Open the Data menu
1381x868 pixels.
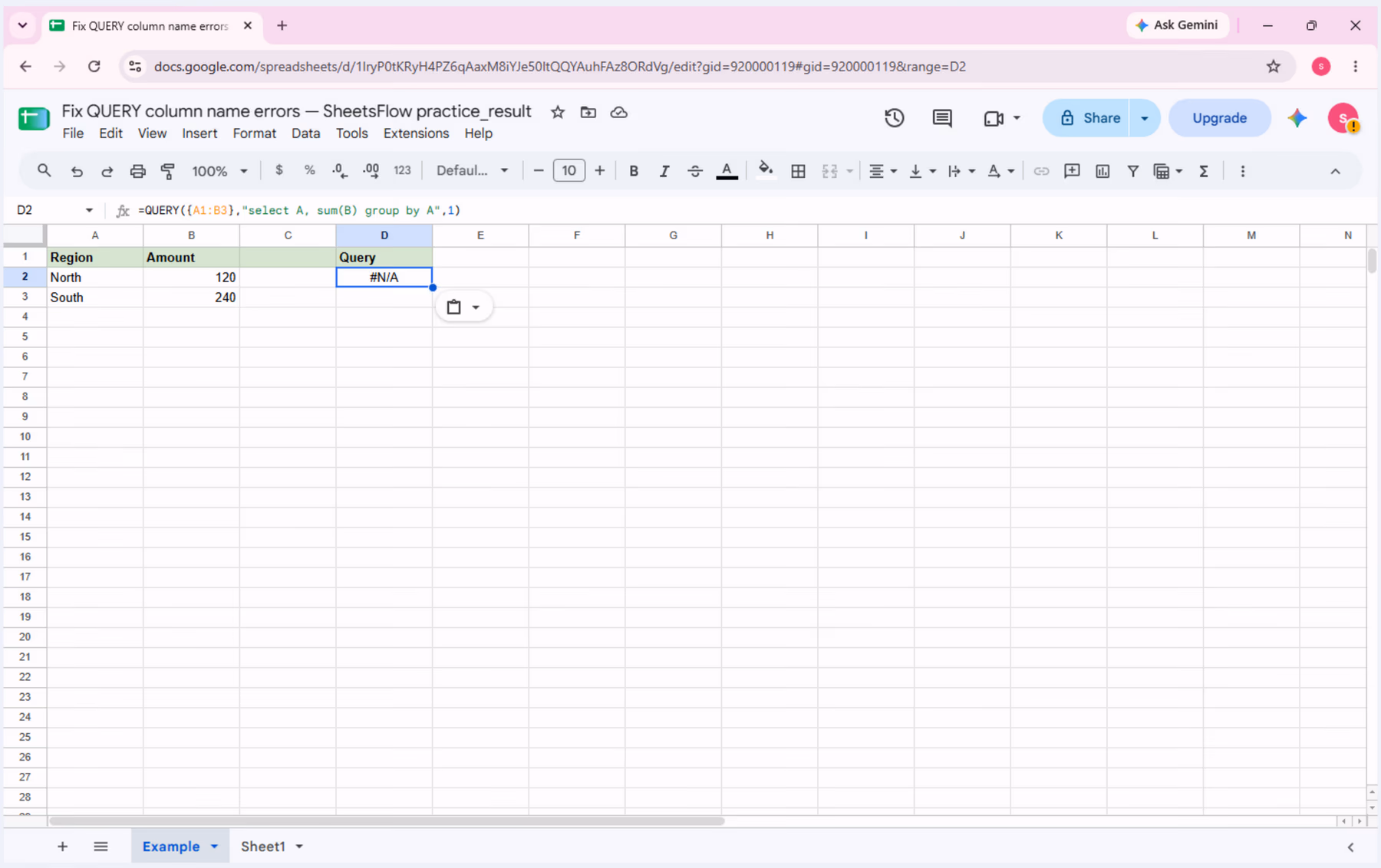305,133
